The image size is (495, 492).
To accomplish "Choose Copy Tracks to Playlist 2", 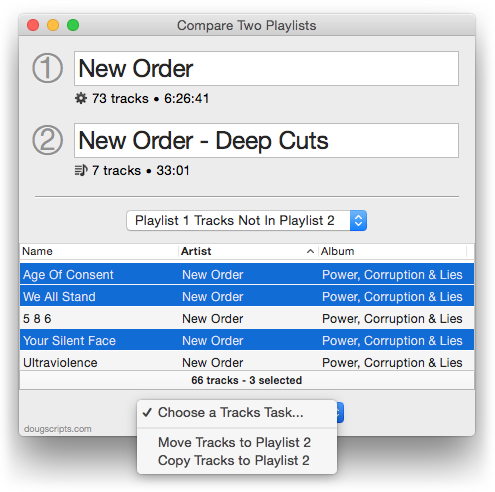I will click(234, 460).
